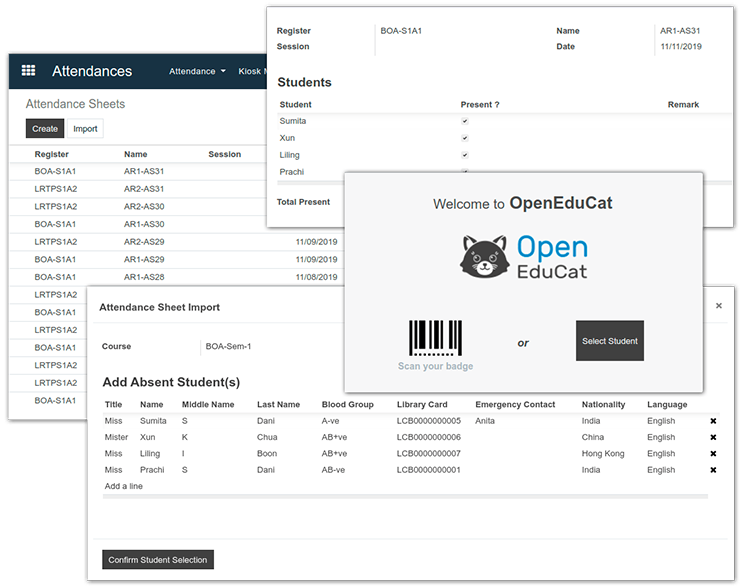This screenshot has width=743, height=586.
Task: Close the Attendance Sheet Import dialog
Action: pos(718,306)
